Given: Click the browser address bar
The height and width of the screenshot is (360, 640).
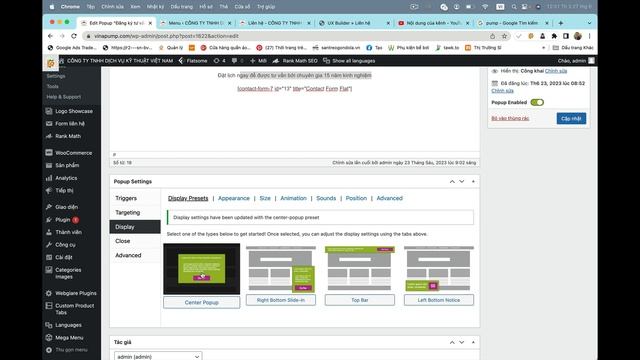Looking at the screenshot, I should (286, 36).
